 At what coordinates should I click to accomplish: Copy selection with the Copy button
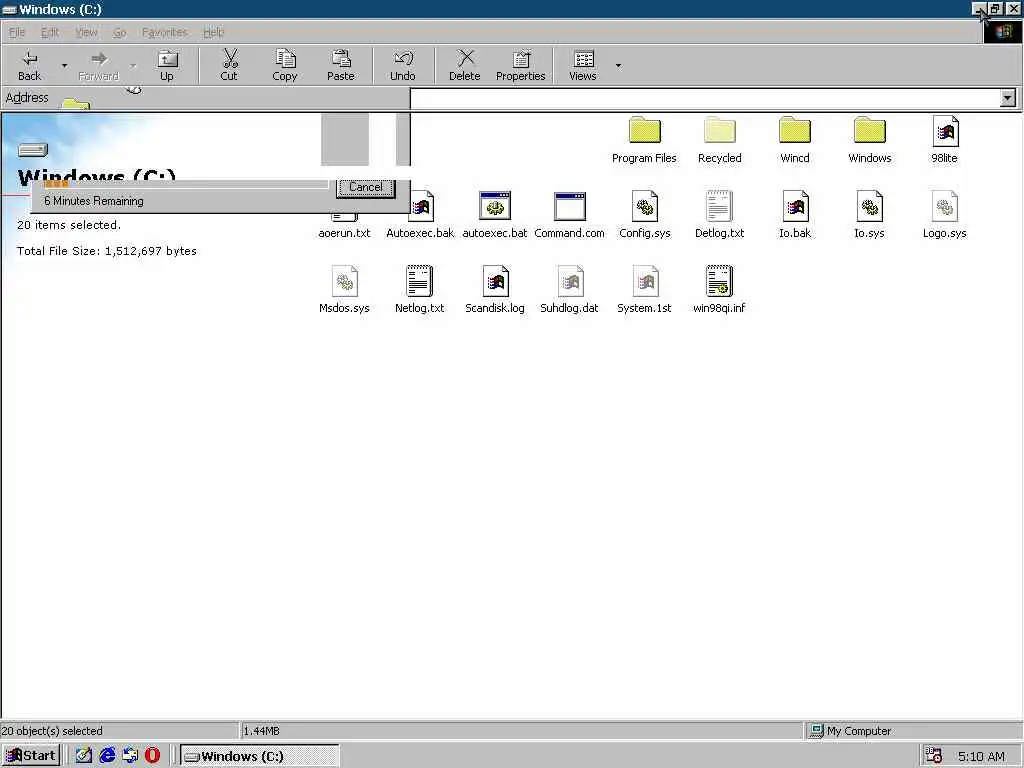tap(285, 65)
